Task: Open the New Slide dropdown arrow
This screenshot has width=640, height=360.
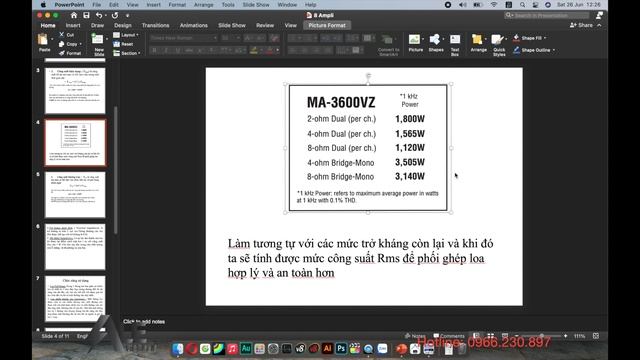Action: click(107, 39)
